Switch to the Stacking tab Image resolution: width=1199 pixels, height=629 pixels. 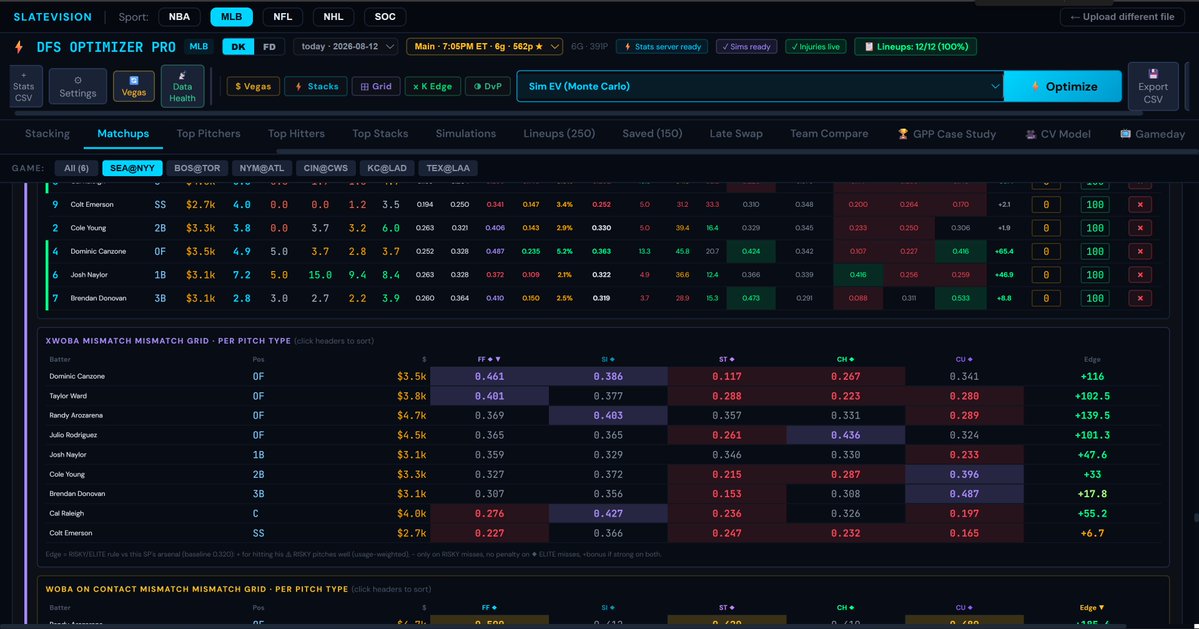pyautogui.click(x=47, y=134)
